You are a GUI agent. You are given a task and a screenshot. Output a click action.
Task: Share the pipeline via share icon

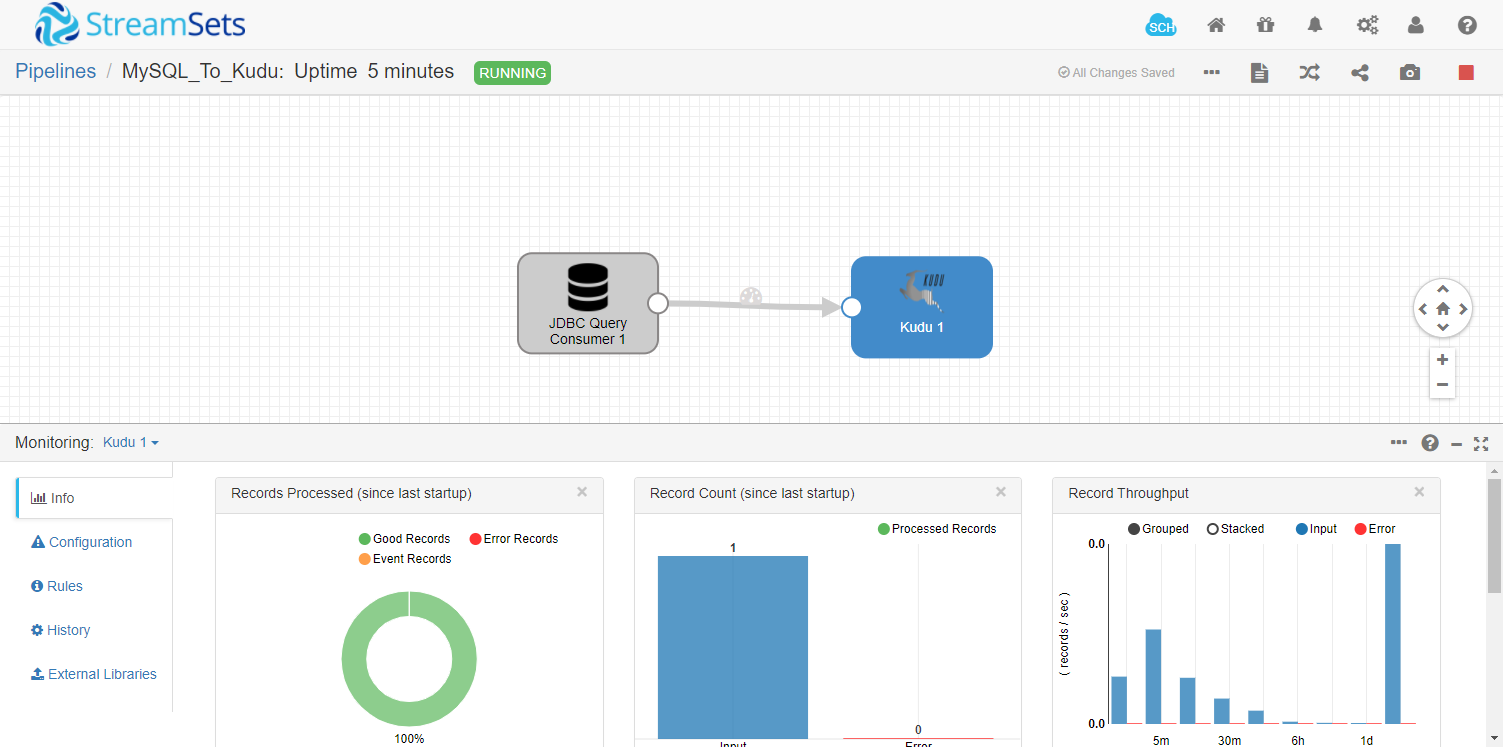coord(1360,72)
